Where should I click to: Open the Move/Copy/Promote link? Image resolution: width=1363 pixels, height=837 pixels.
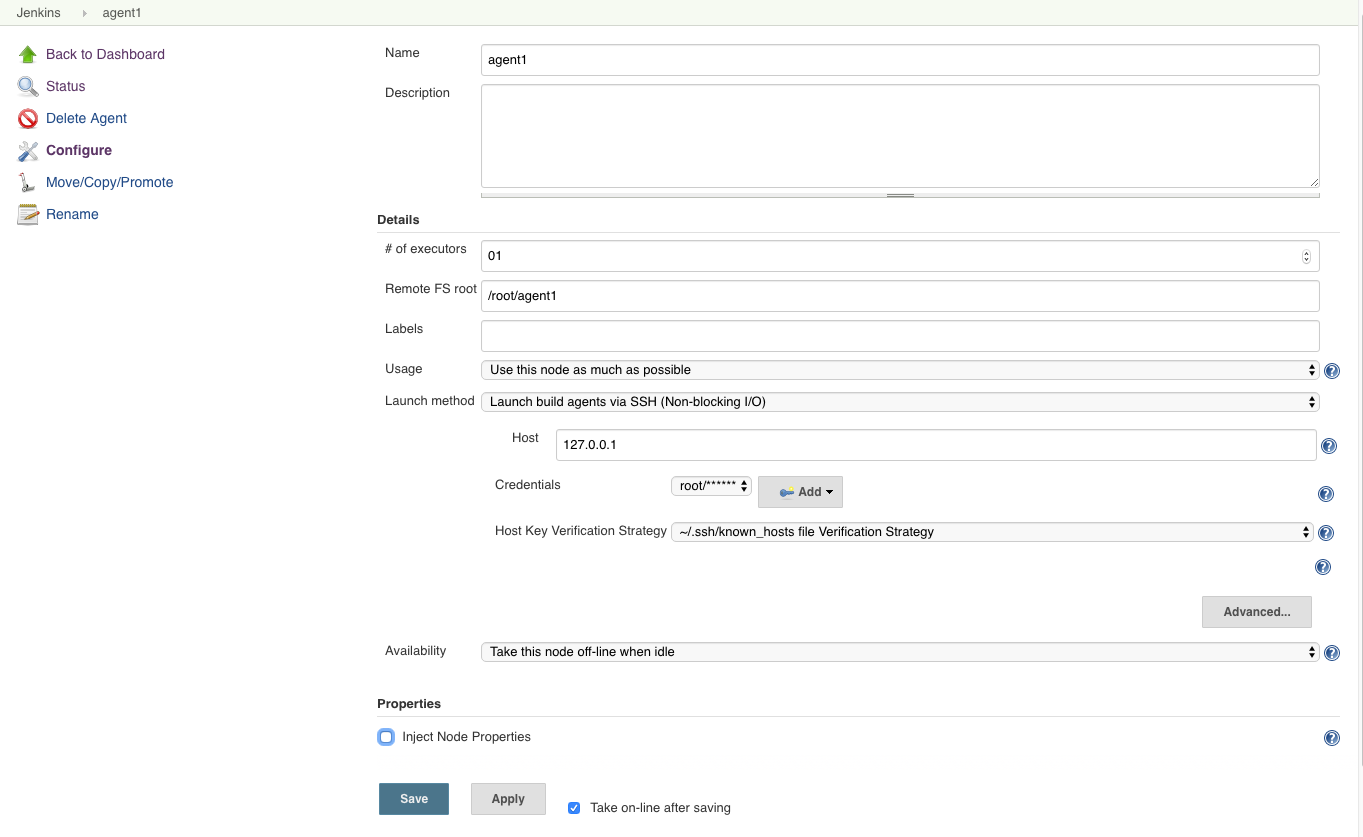tap(110, 182)
